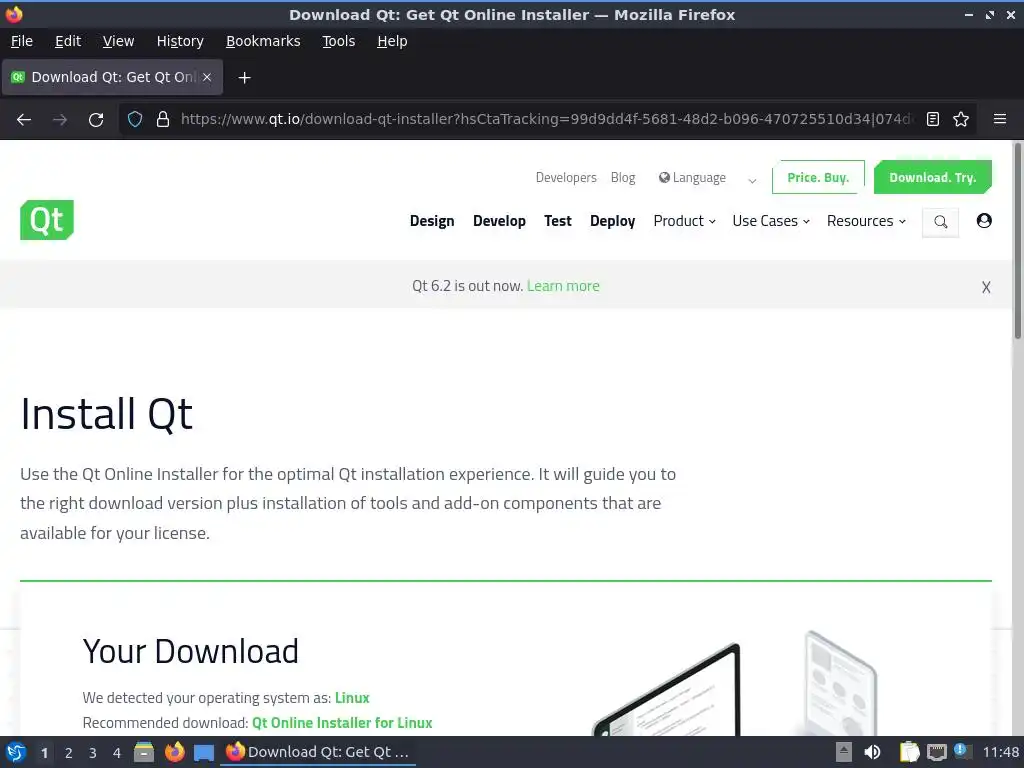The width and height of the screenshot is (1024, 768).
Task: Click the Download Qt taskbar window button
Action: [317, 752]
